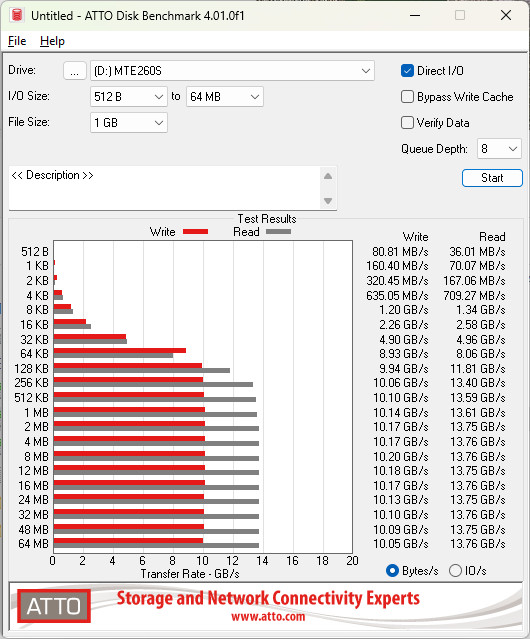Close the ATTO Disk Benchmark window

pyautogui.click(x=506, y=15)
